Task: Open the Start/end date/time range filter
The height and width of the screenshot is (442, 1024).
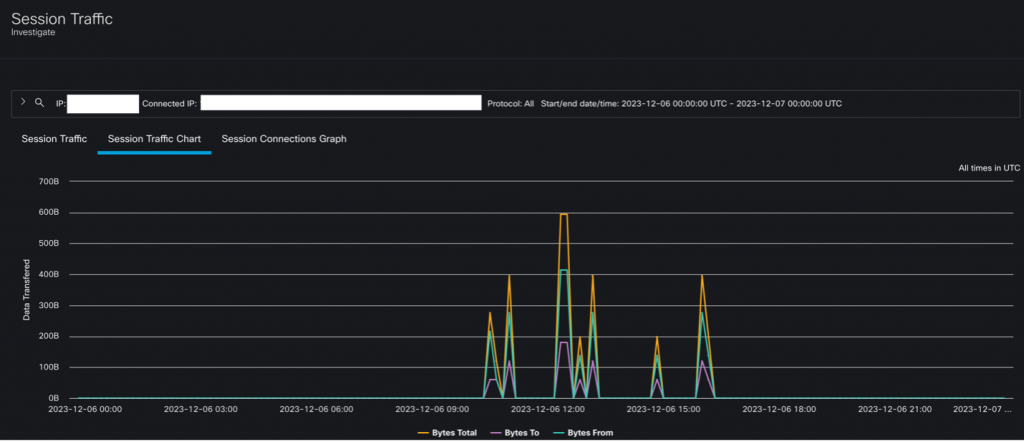Action: coord(690,103)
